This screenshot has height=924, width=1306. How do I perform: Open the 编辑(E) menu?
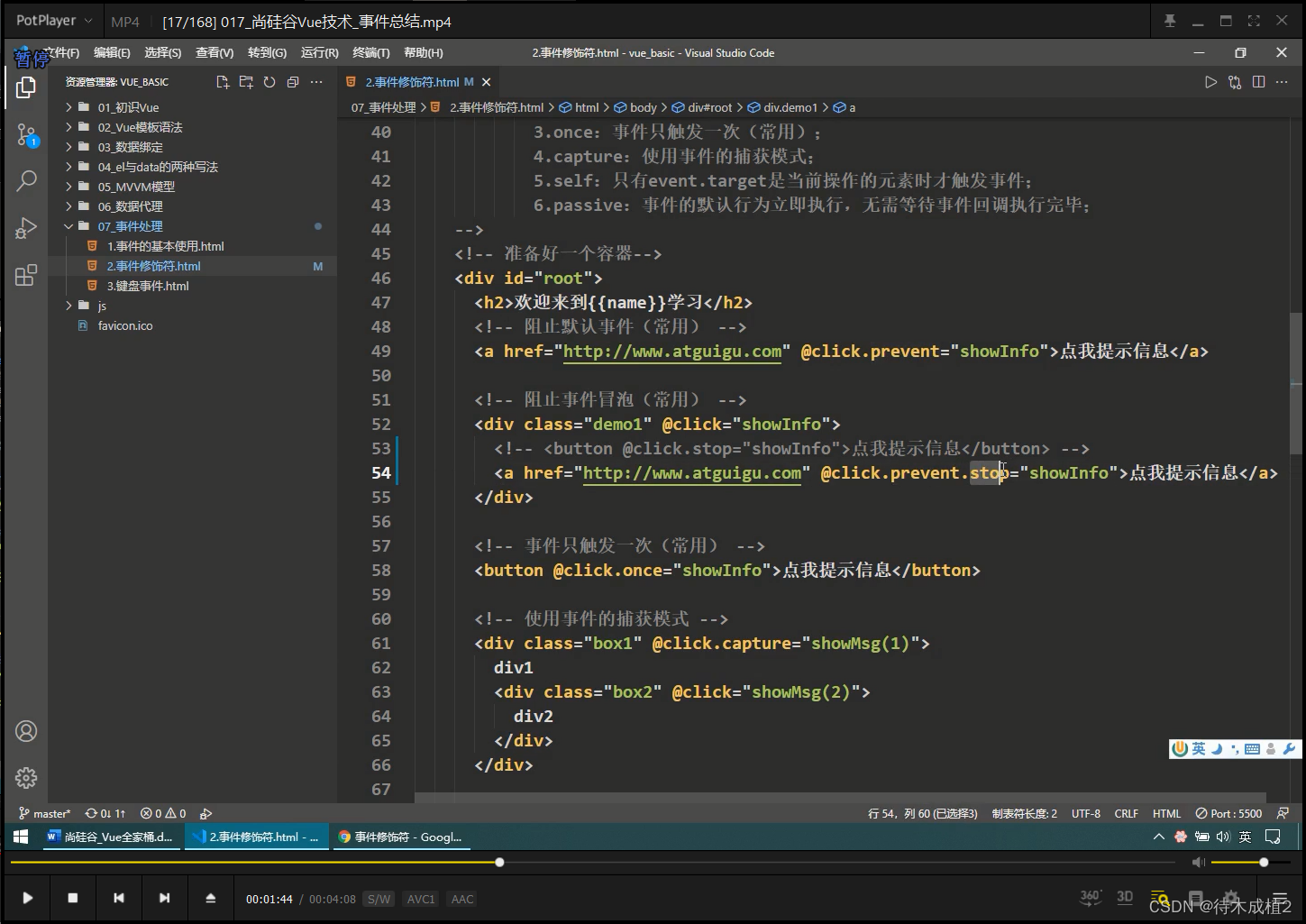pyautogui.click(x=112, y=52)
